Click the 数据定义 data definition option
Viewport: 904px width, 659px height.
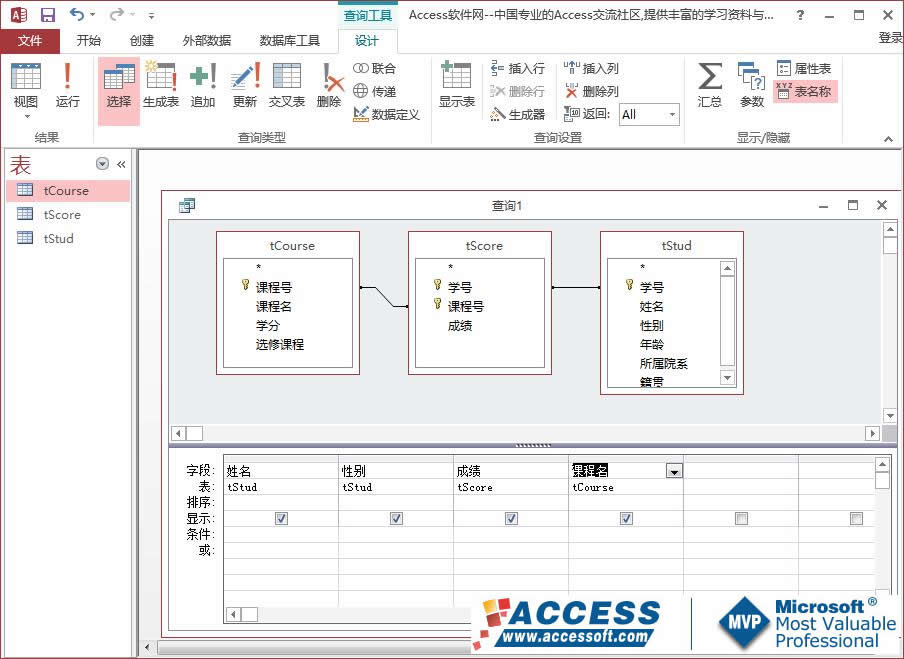[x=386, y=114]
